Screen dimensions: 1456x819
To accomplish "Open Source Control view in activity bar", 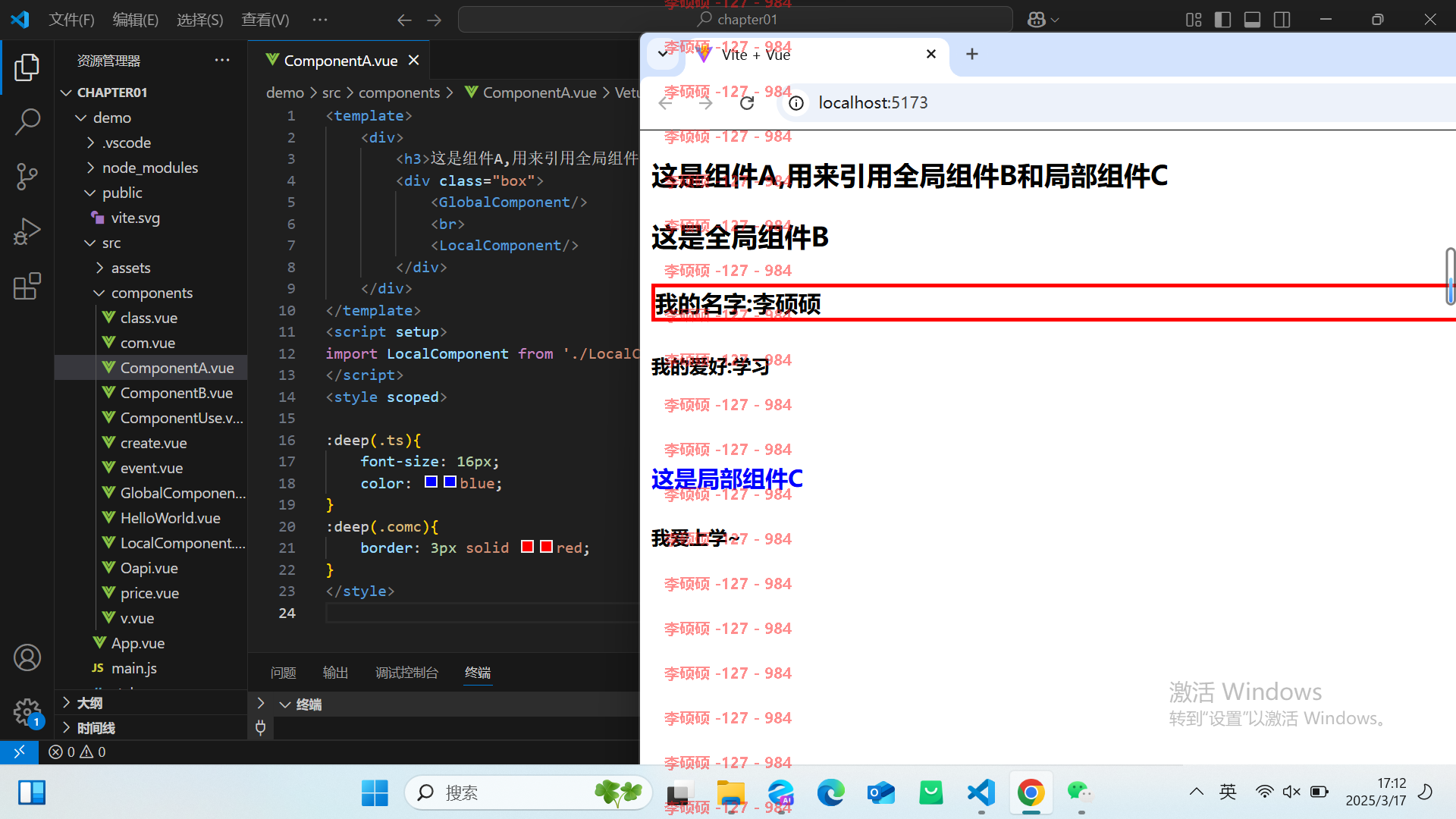I will tap(27, 177).
